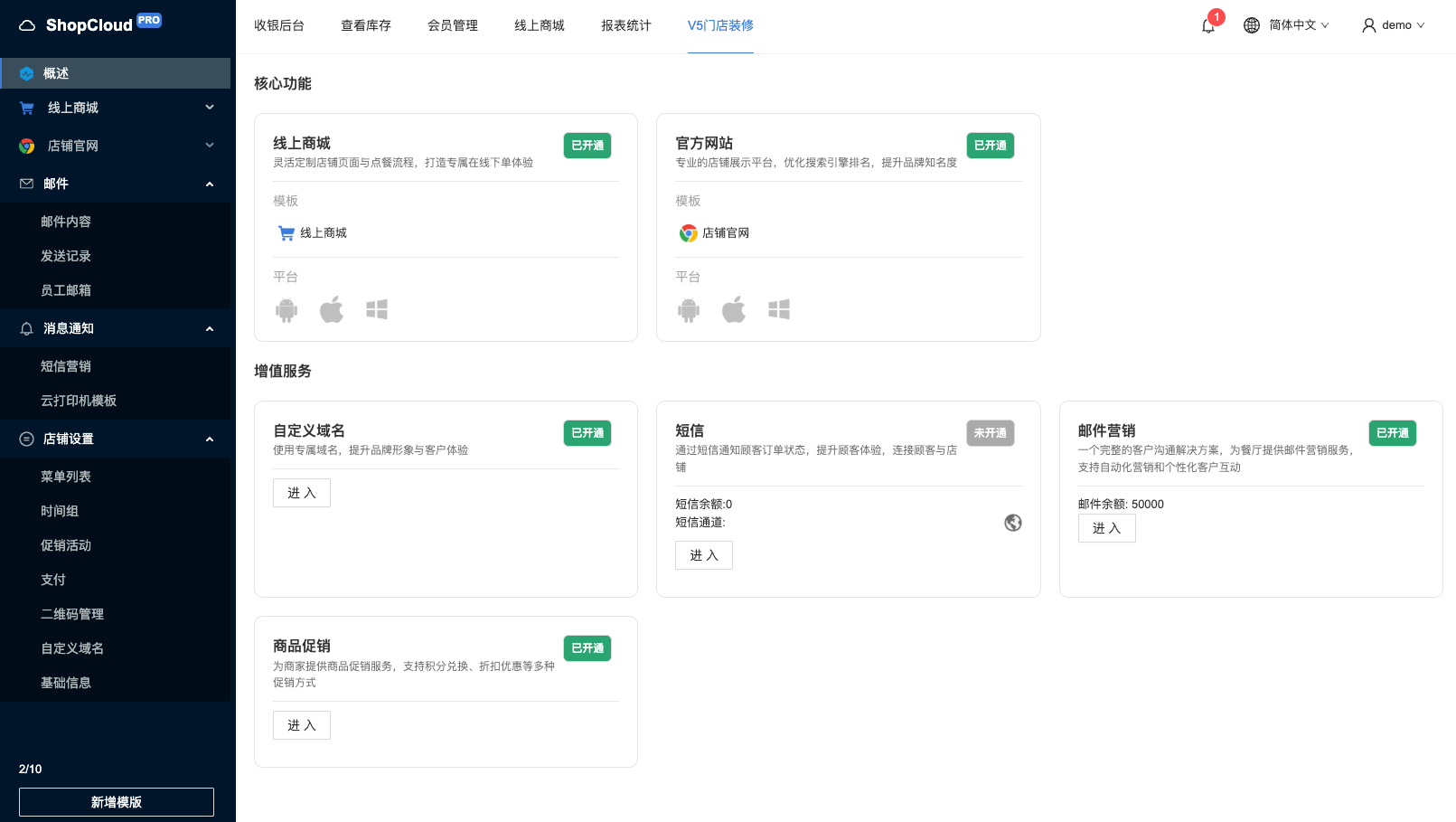The height and width of the screenshot is (822, 1456).
Task: Click 进入 in 邮件营销 card
Action: (x=1107, y=528)
